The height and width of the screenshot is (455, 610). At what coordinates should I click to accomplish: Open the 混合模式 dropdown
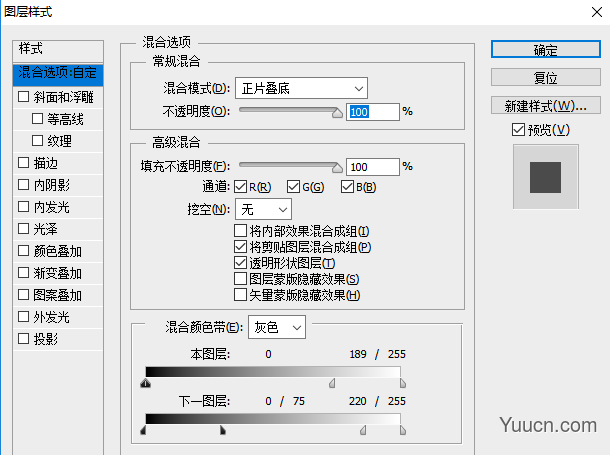[x=302, y=89]
